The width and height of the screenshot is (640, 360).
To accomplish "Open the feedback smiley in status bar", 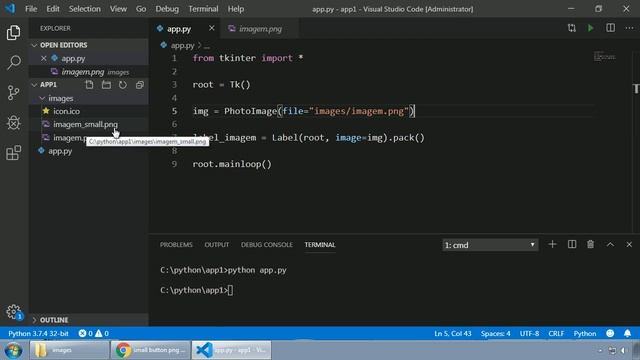I will pyautogui.click(x=610, y=333).
